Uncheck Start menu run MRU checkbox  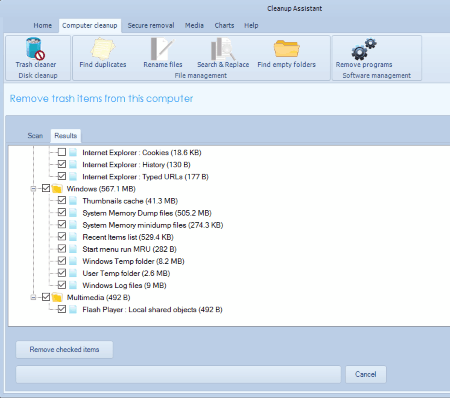tap(62, 249)
